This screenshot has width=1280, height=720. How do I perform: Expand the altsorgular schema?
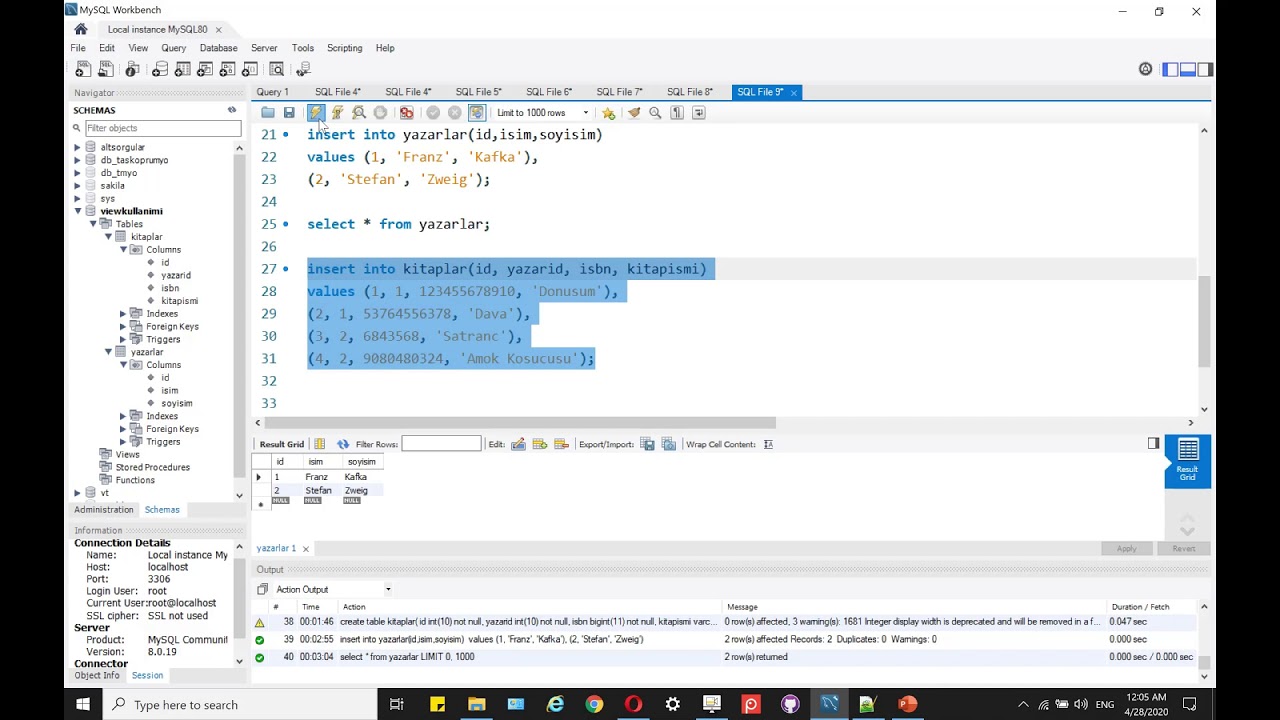(77, 147)
